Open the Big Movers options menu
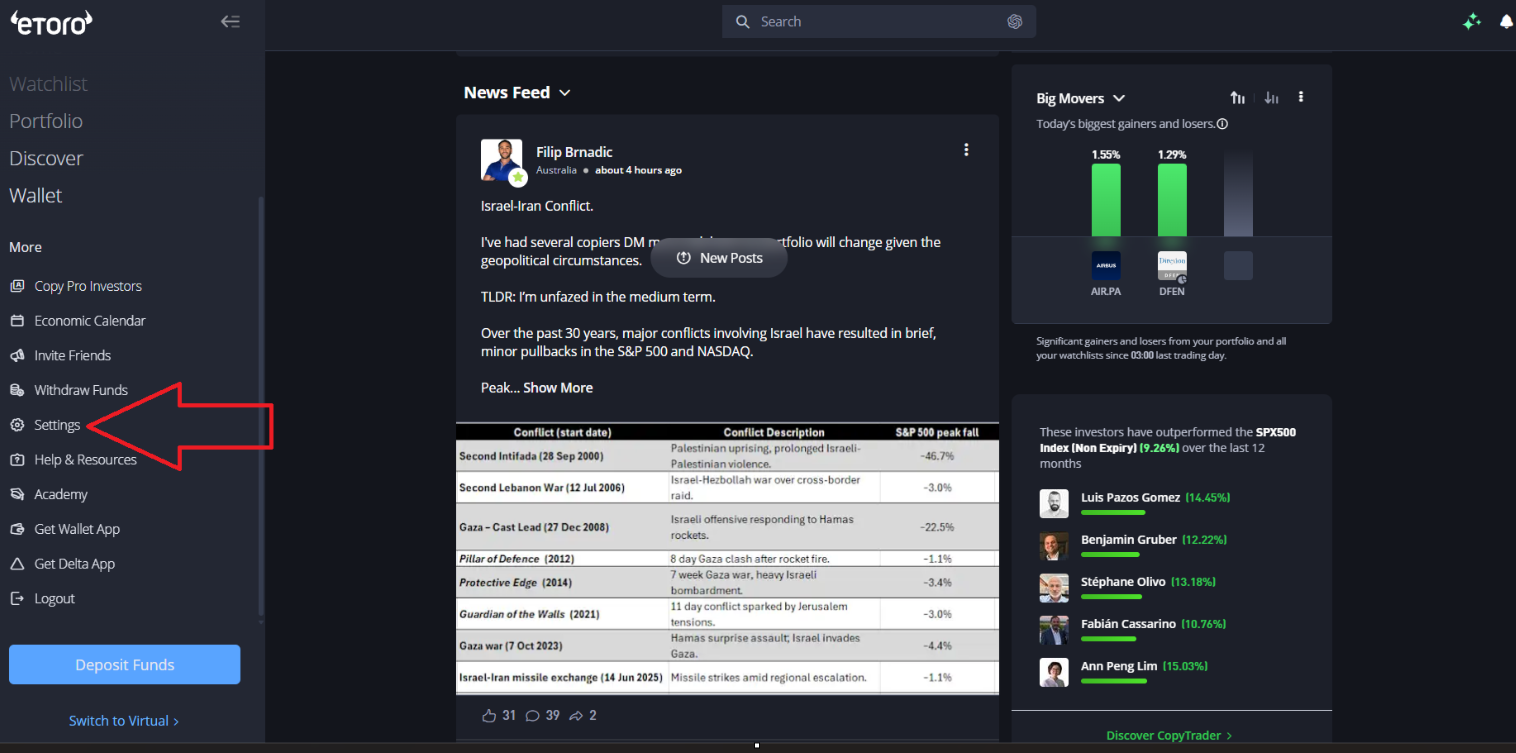Image resolution: width=1516 pixels, height=753 pixels. (1301, 96)
